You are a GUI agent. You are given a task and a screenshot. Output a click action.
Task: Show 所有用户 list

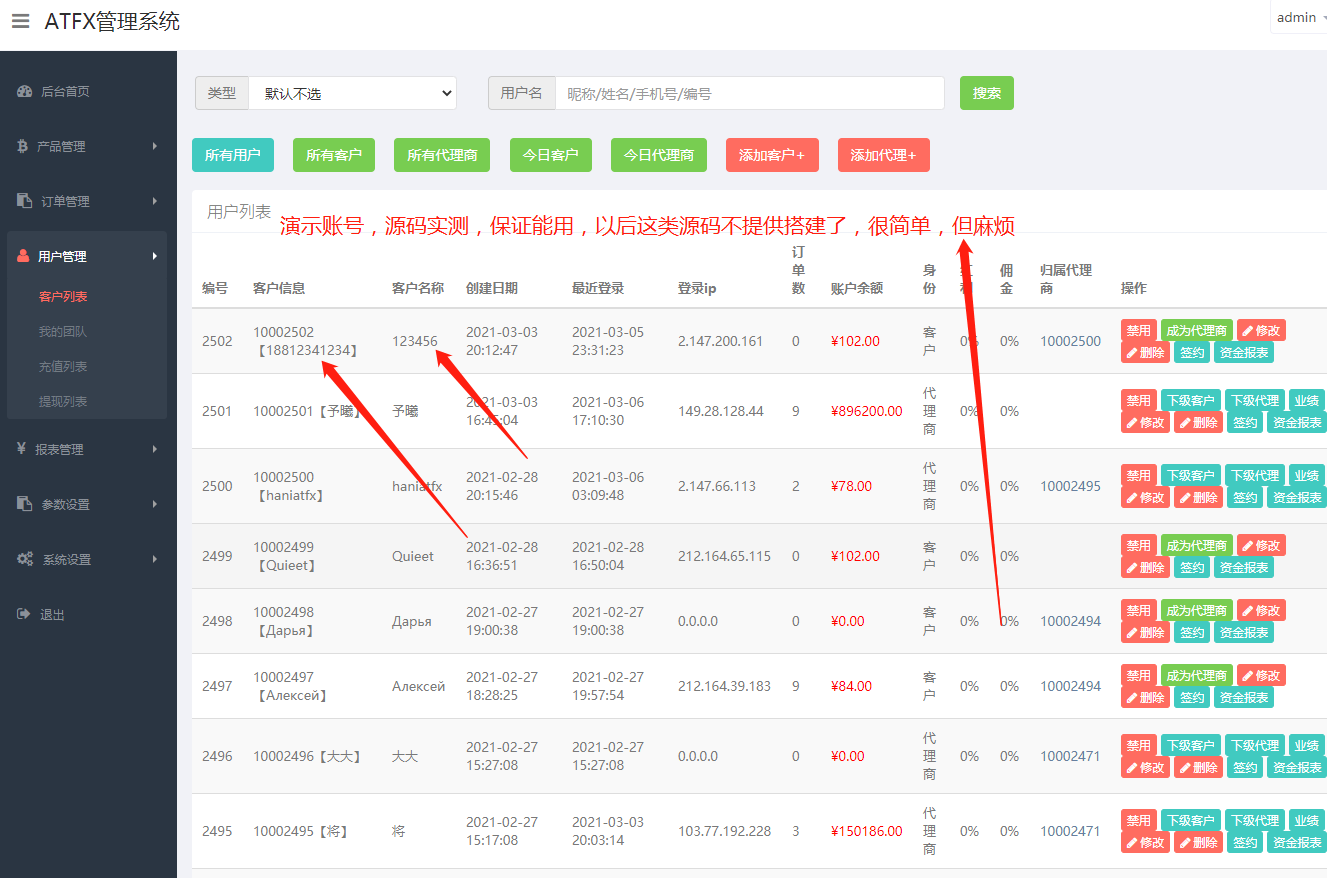point(233,155)
